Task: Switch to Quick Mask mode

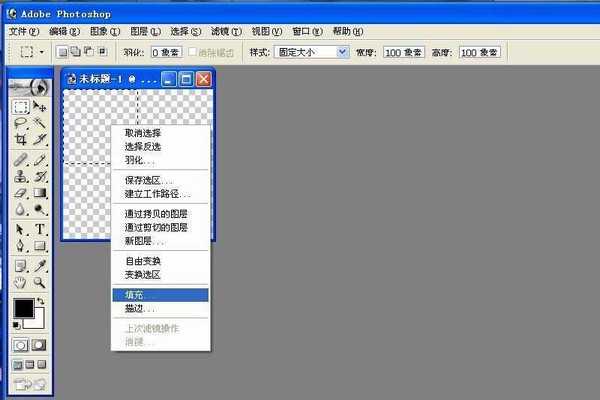Action: [39, 345]
